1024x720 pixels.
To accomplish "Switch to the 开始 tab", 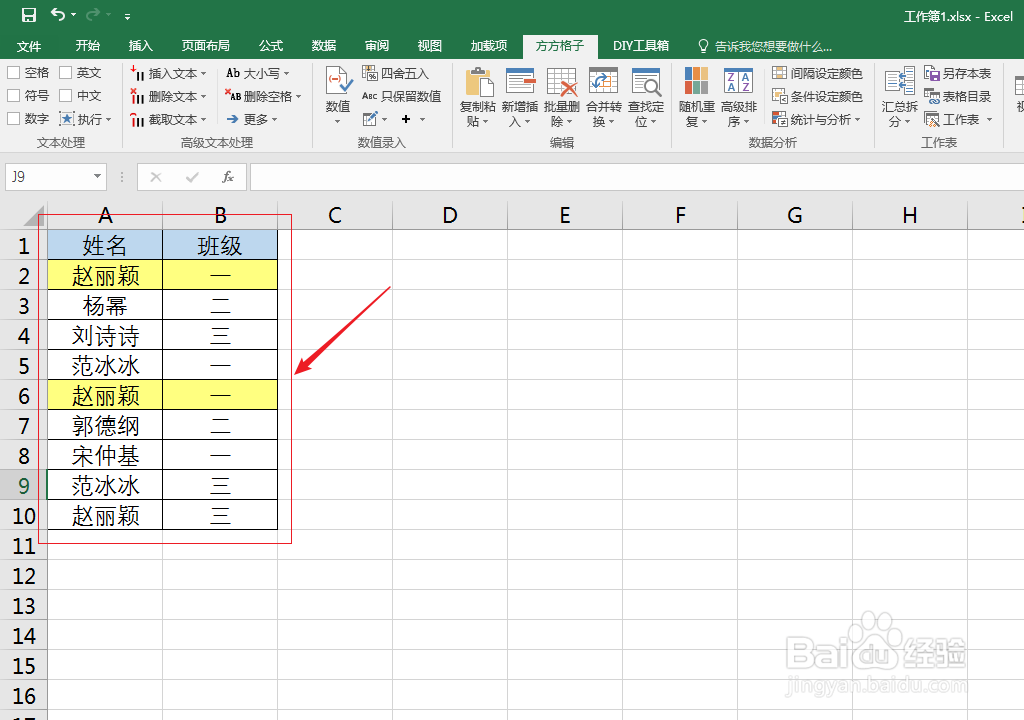I will [x=88, y=46].
